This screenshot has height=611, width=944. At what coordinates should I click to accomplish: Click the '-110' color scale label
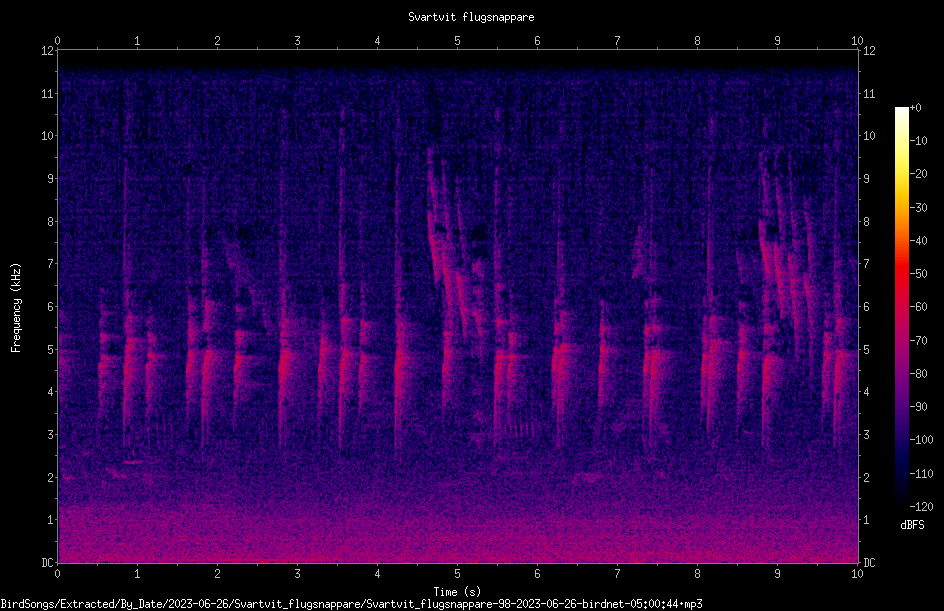coord(922,474)
